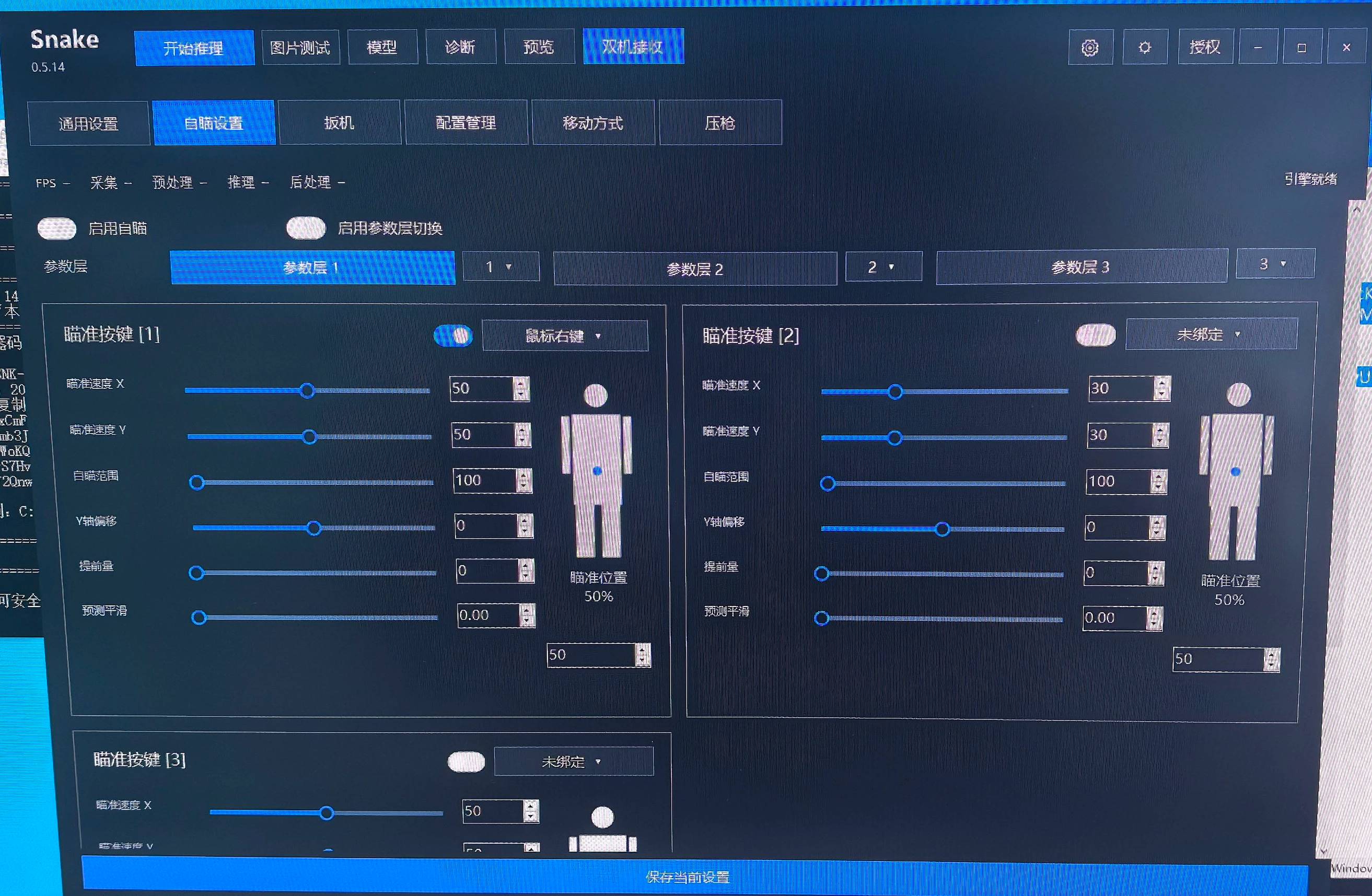Increment 瞄准位置 value spinner in 瞄准按键 [1]

(643, 649)
